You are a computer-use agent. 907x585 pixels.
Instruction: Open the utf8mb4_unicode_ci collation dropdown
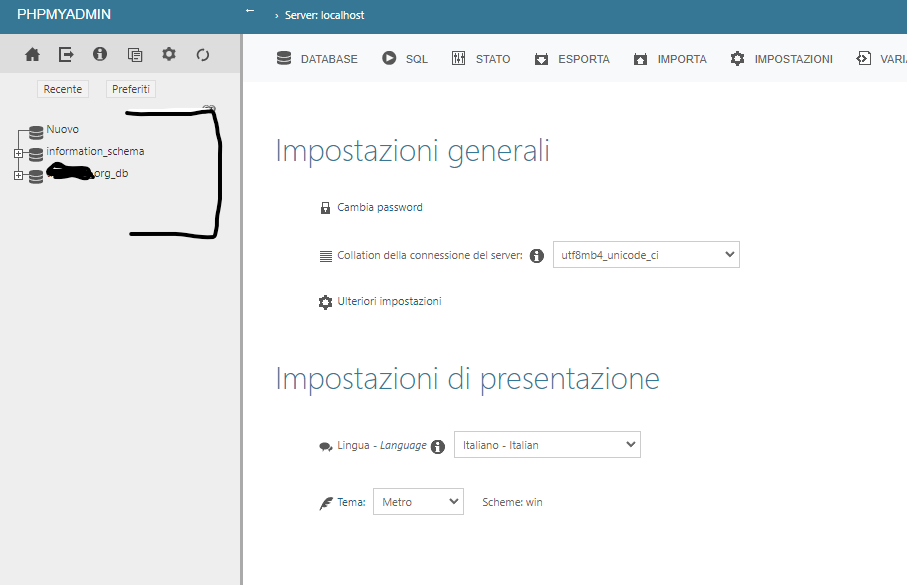[x=645, y=255]
